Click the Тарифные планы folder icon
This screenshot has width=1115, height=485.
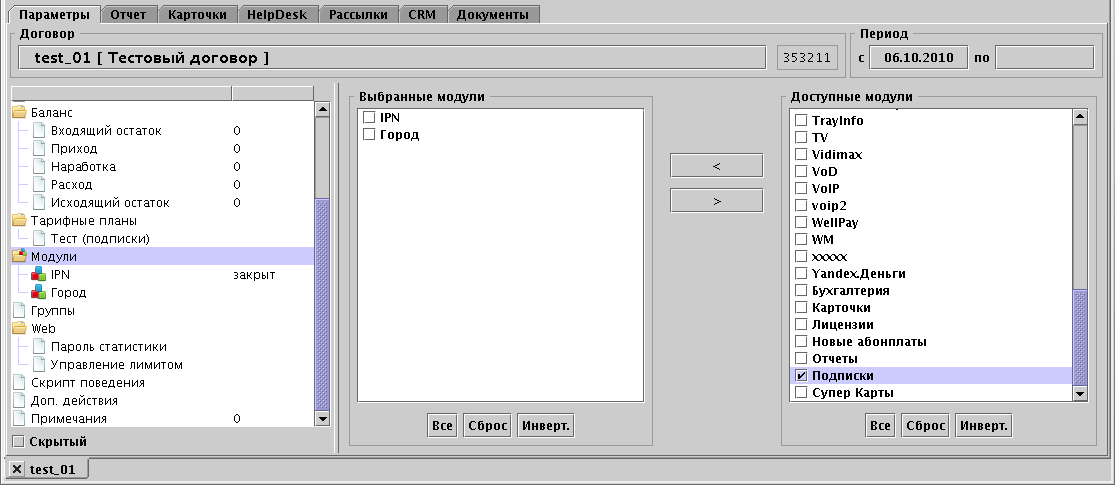coord(19,221)
